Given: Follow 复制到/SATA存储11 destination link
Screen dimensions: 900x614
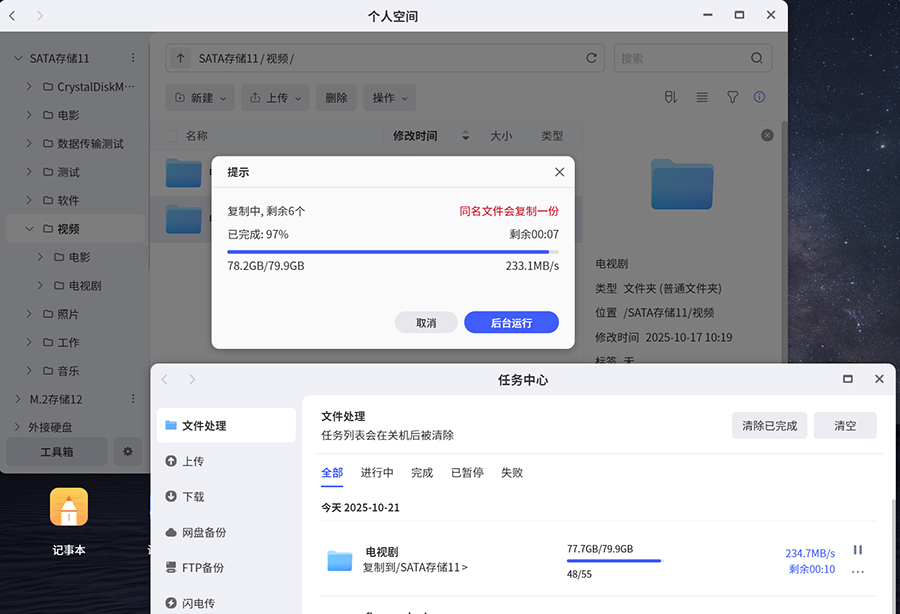Looking at the screenshot, I should point(415,568).
